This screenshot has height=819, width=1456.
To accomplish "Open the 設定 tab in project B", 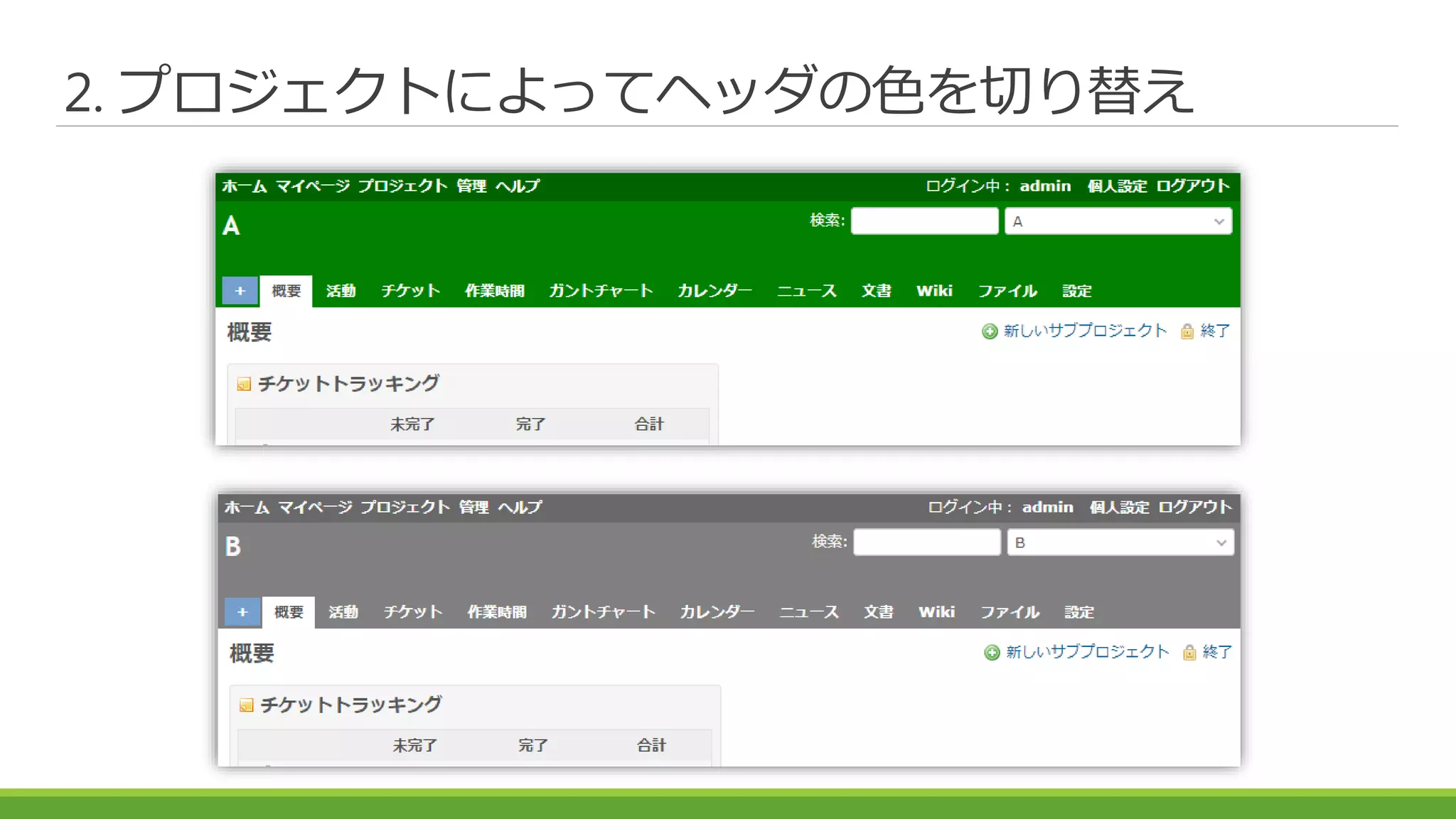I will pos(1079,612).
